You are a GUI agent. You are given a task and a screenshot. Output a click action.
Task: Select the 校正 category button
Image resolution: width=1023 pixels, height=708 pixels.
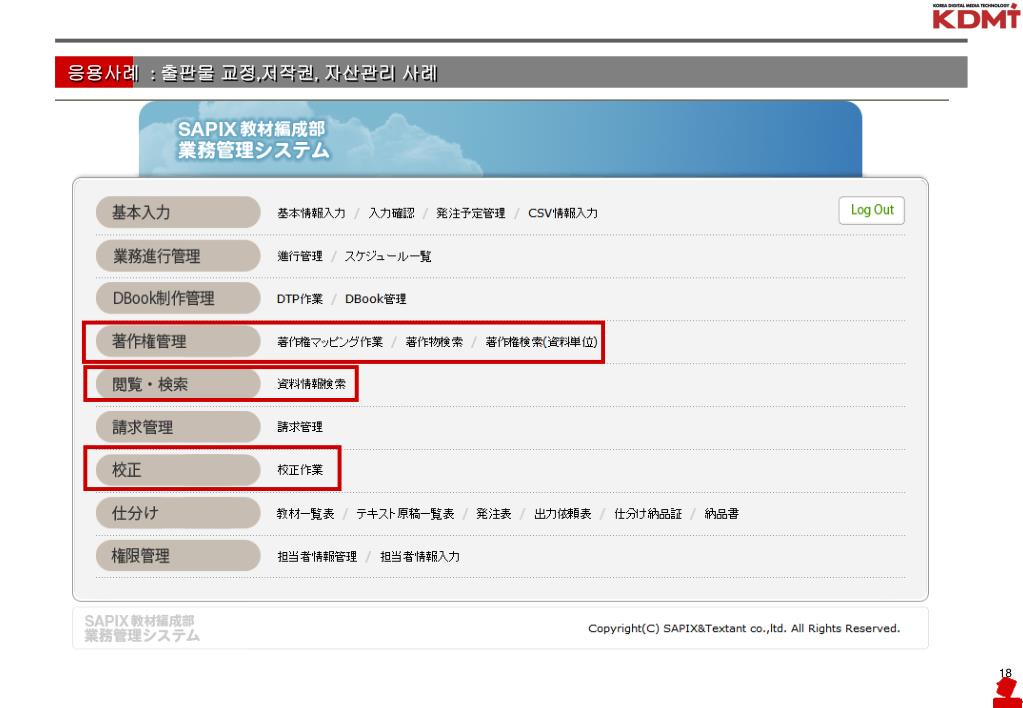[x=178, y=470]
